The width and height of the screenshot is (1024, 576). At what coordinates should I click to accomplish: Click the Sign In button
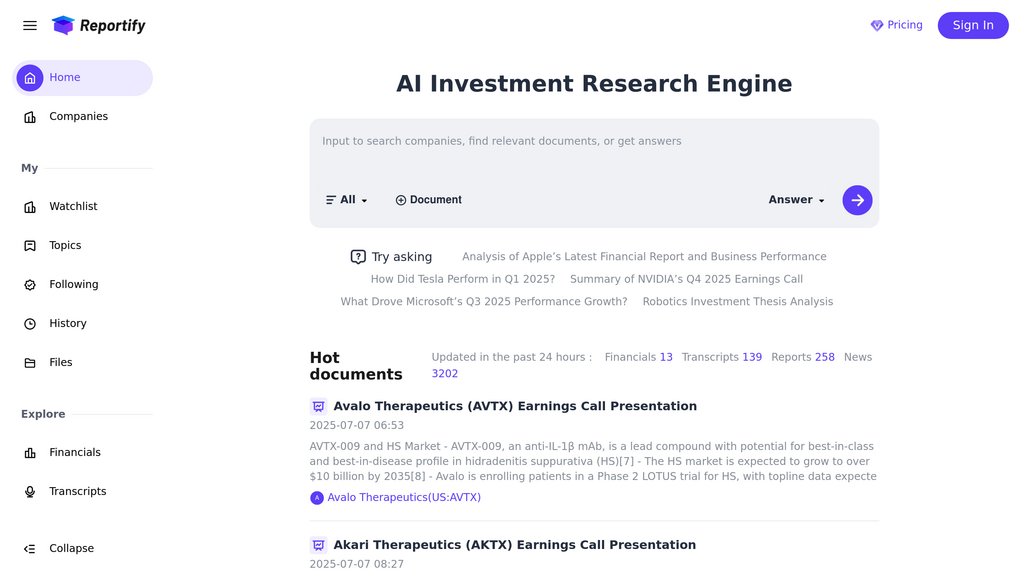click(x=972, y=25)
